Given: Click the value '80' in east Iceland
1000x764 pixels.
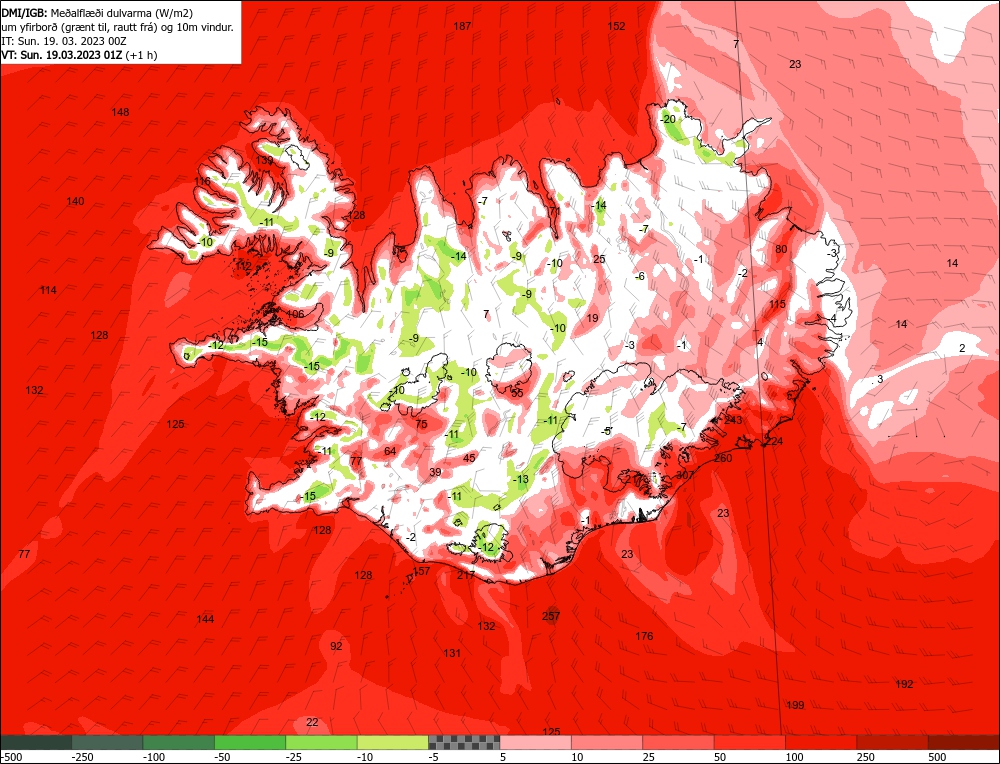Looking at the screenshot, I should pos(781,249).
